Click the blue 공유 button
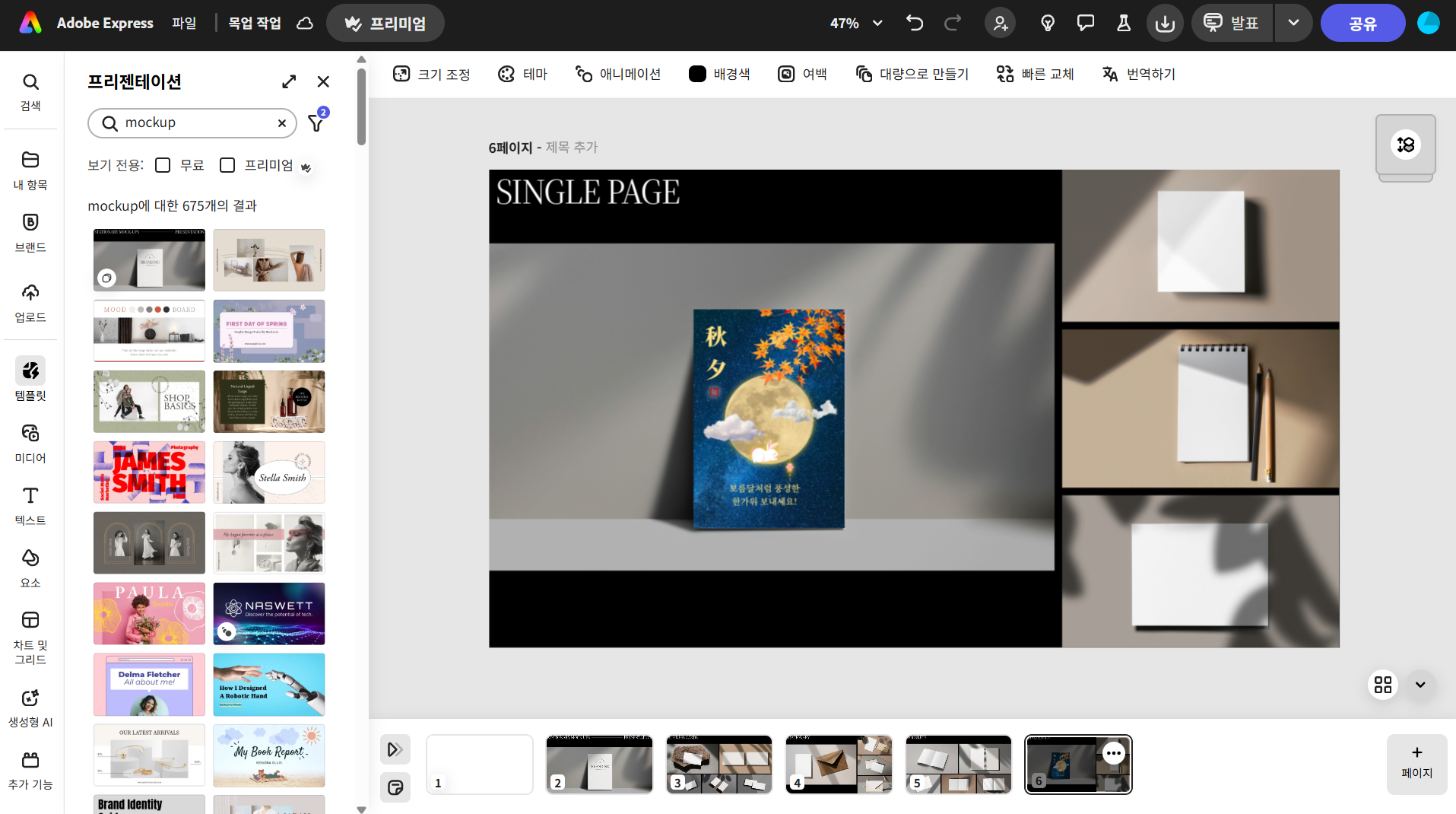 coord(1362,23)
